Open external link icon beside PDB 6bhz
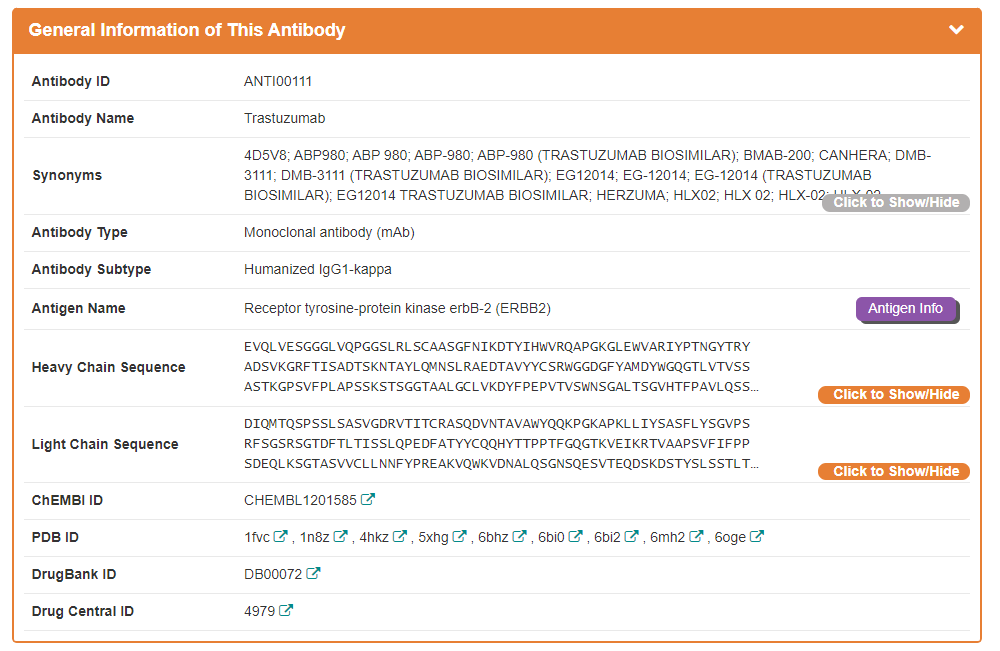This screenshot has height=651, width=1000. tap(520, 537)
